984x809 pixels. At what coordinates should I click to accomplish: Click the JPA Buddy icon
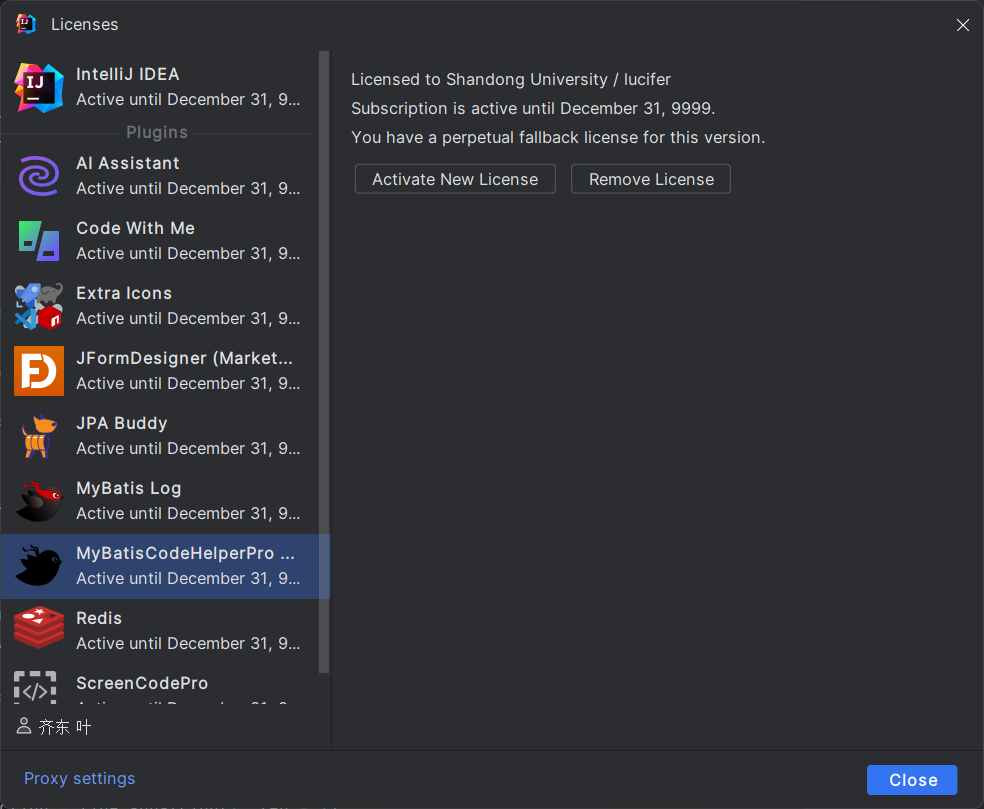[x=38, y=436]
